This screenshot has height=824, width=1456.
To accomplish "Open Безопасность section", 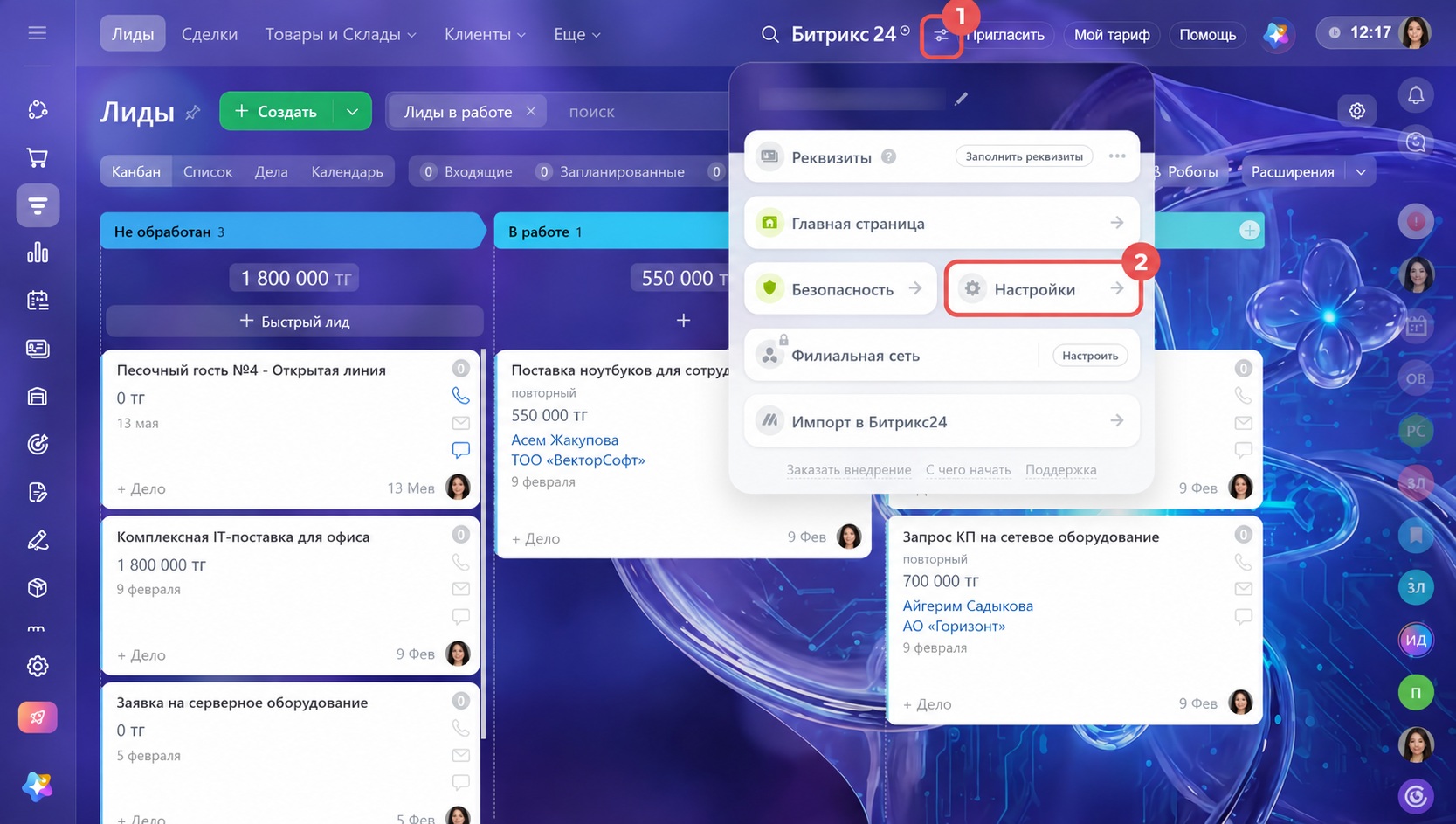I will pos(840,289).
